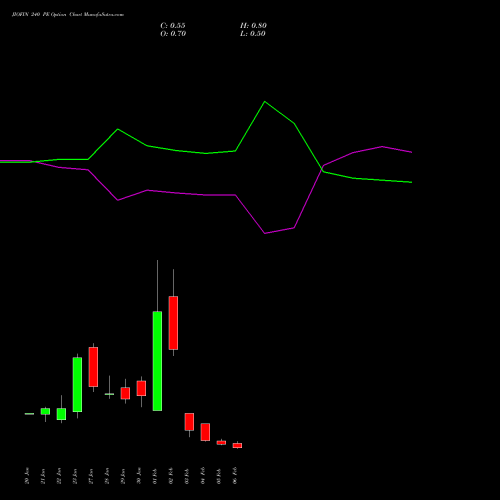Click the close value 'C: 0.55'
Viewport: 500px width, 500px height.
pyautogui.click(x=173, y=26)
